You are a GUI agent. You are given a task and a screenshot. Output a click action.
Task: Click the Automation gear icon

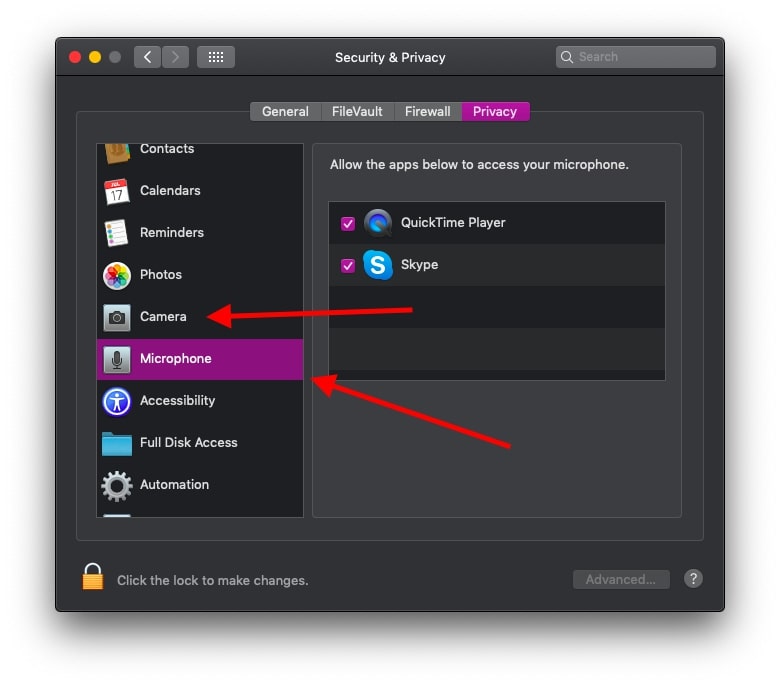pyautogui.click(x=116, y=486)
